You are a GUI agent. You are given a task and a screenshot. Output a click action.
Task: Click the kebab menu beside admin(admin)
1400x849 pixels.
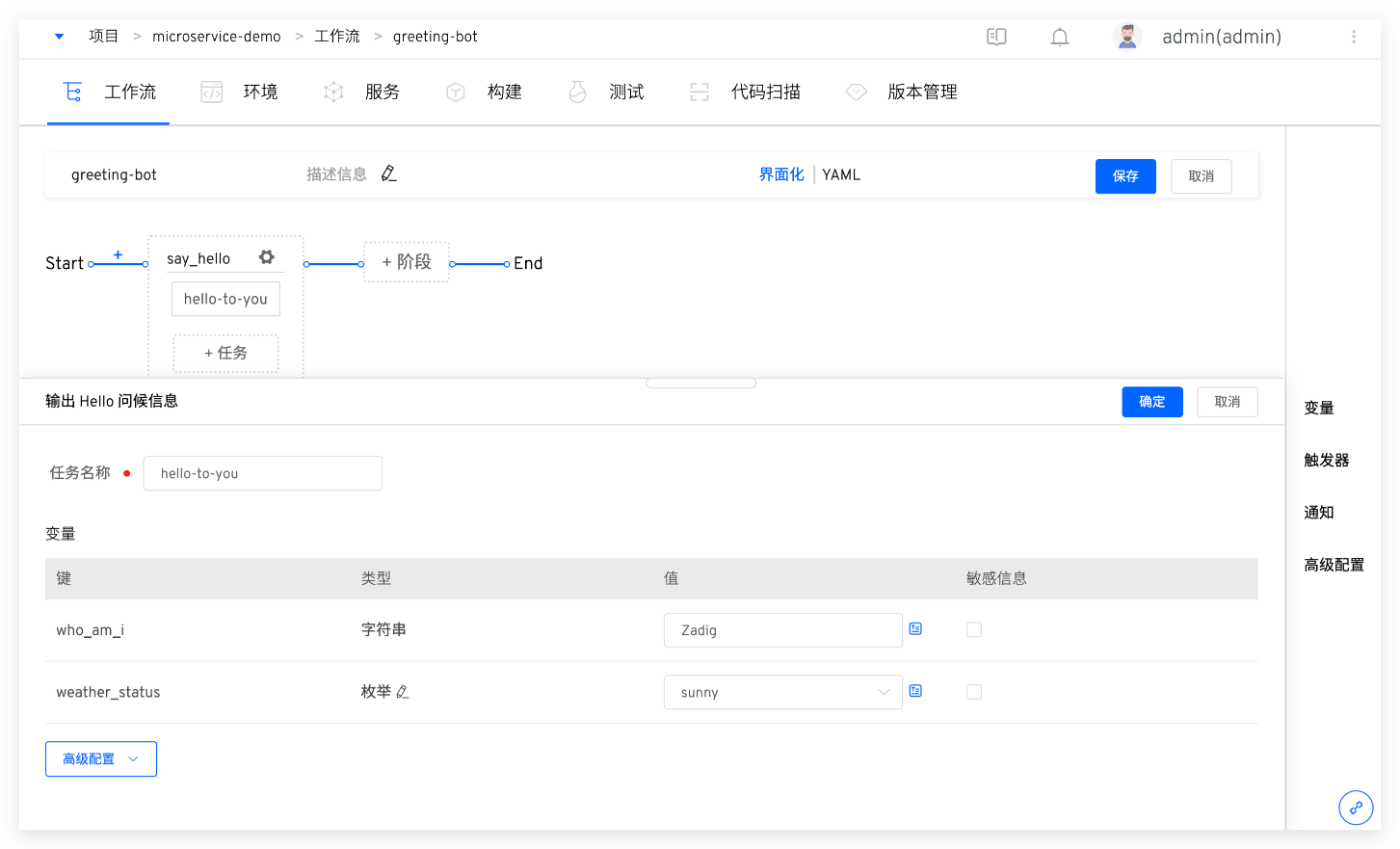(x=1354, y=37)
